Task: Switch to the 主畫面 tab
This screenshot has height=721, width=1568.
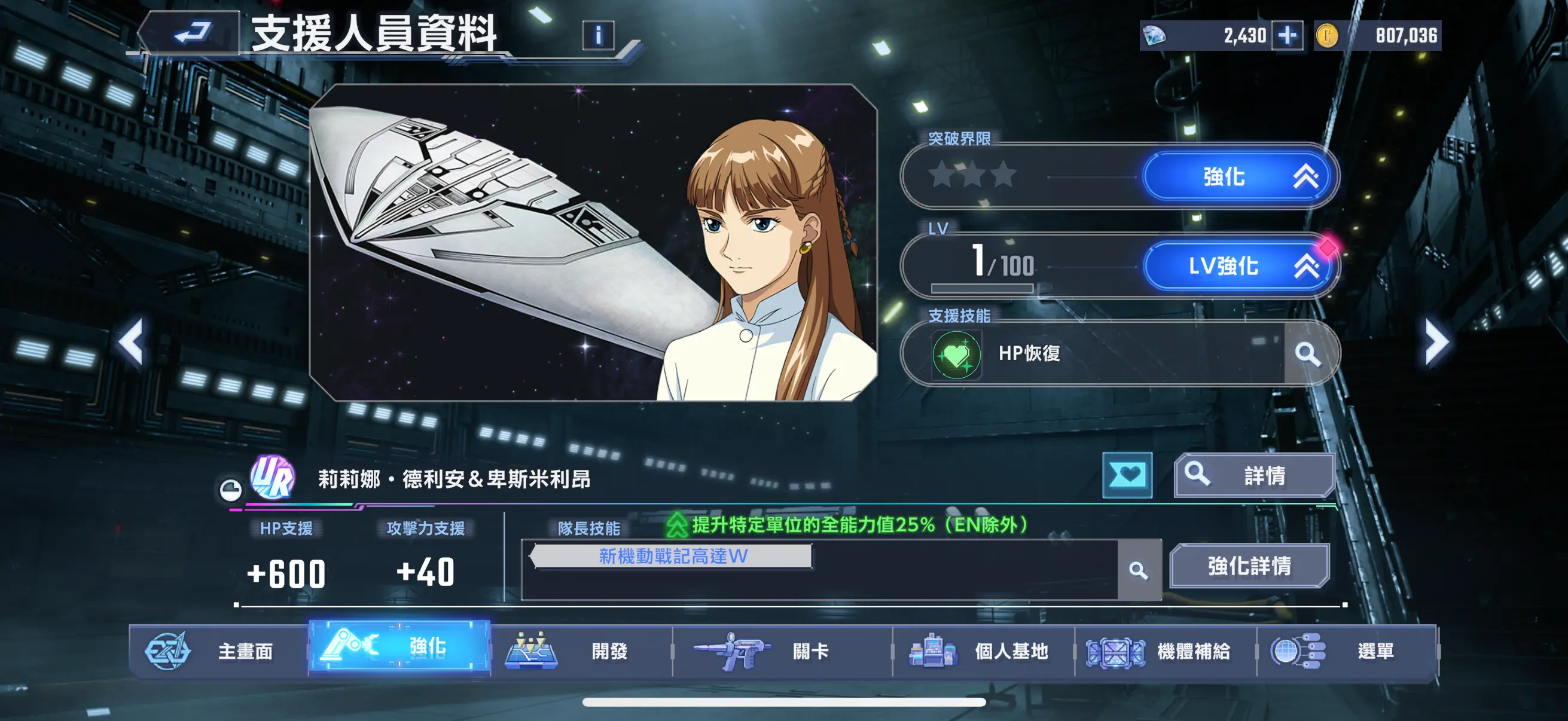Action: [x=220, y=651]
